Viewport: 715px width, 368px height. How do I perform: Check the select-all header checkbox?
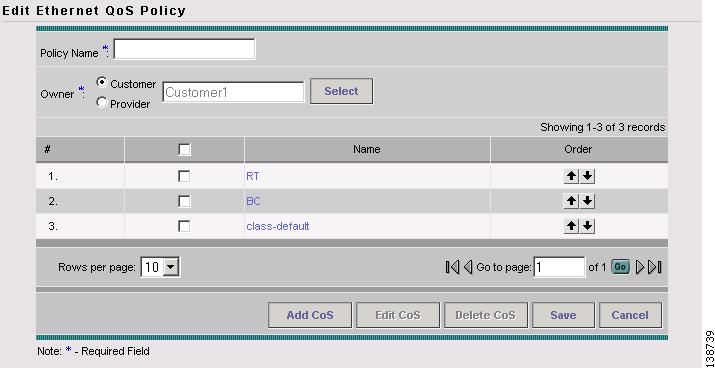[x=184, y=150]
